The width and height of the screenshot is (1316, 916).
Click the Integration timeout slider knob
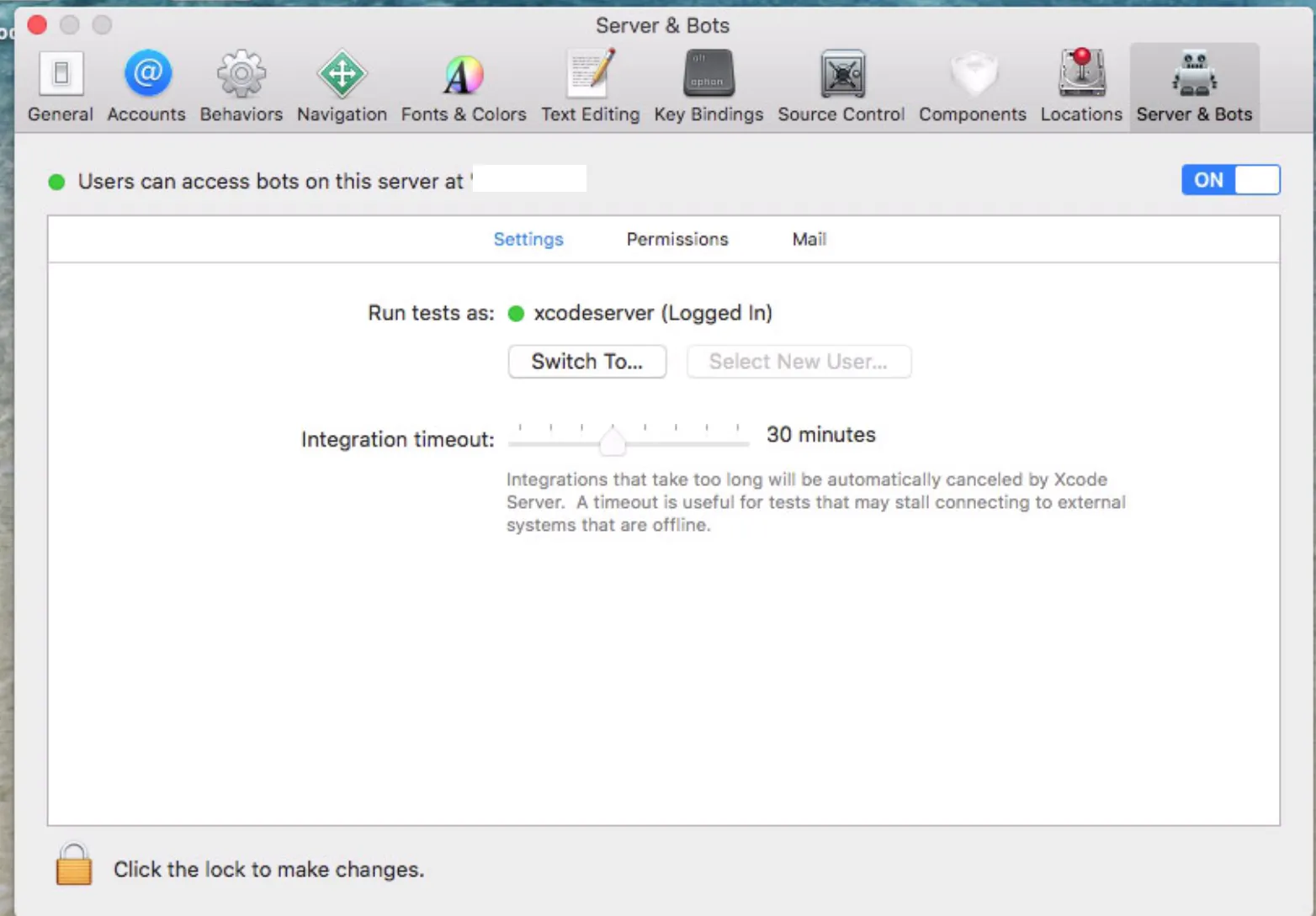point(613,442)
